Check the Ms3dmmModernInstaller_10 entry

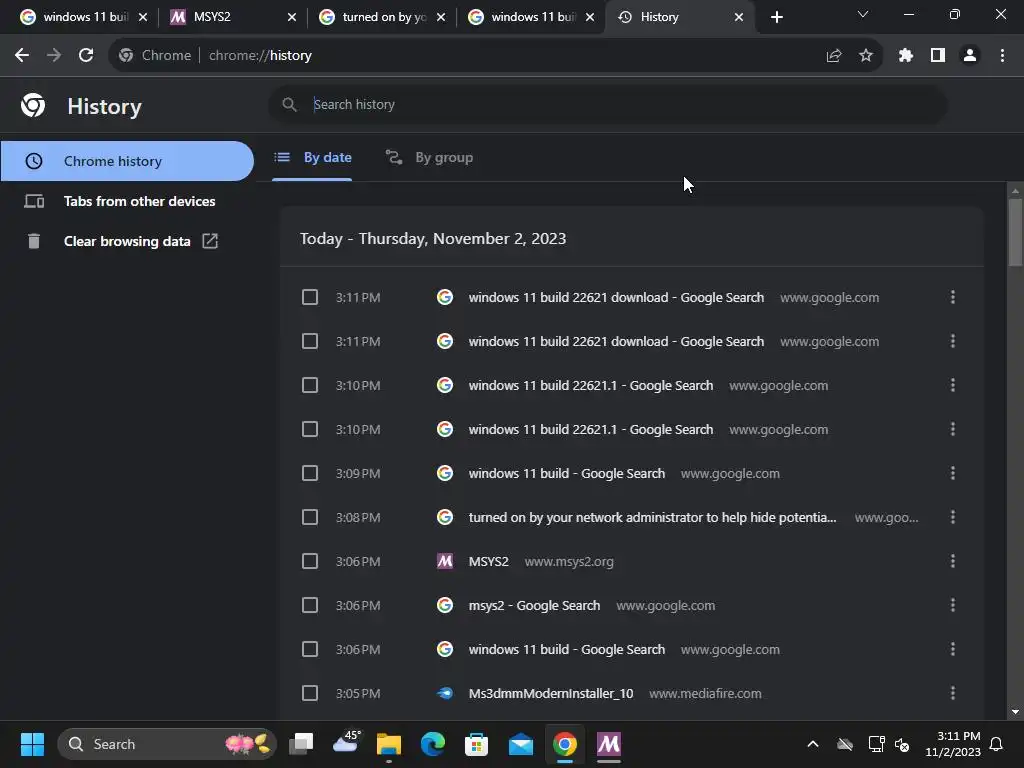point(310,693)
